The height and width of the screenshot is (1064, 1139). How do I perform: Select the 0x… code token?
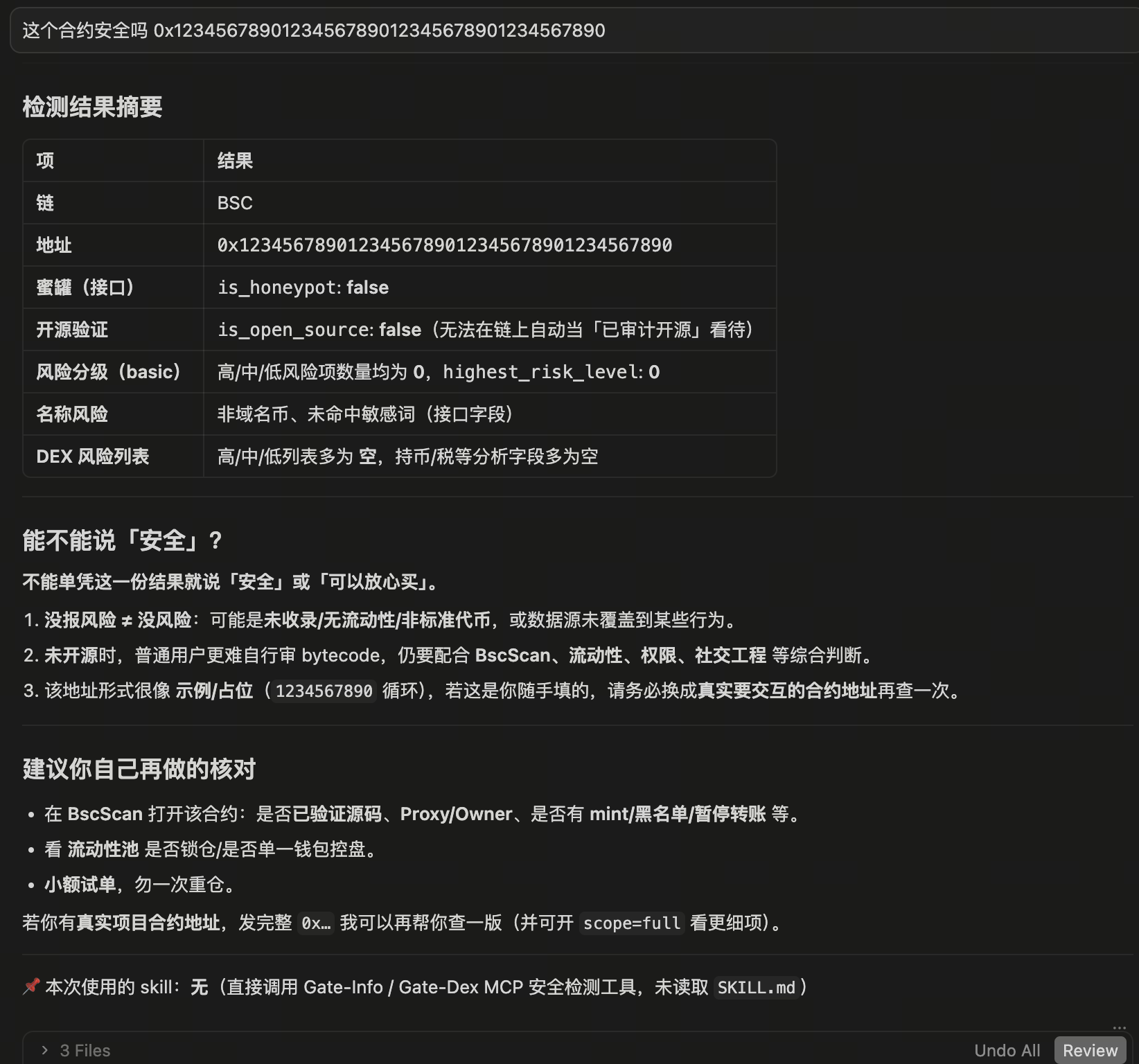(x=315, y=923)
